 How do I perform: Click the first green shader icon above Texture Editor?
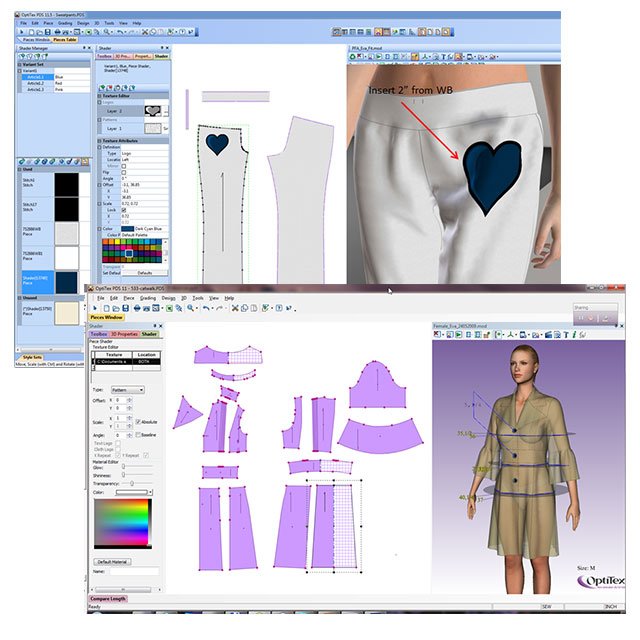click(102, 88)
